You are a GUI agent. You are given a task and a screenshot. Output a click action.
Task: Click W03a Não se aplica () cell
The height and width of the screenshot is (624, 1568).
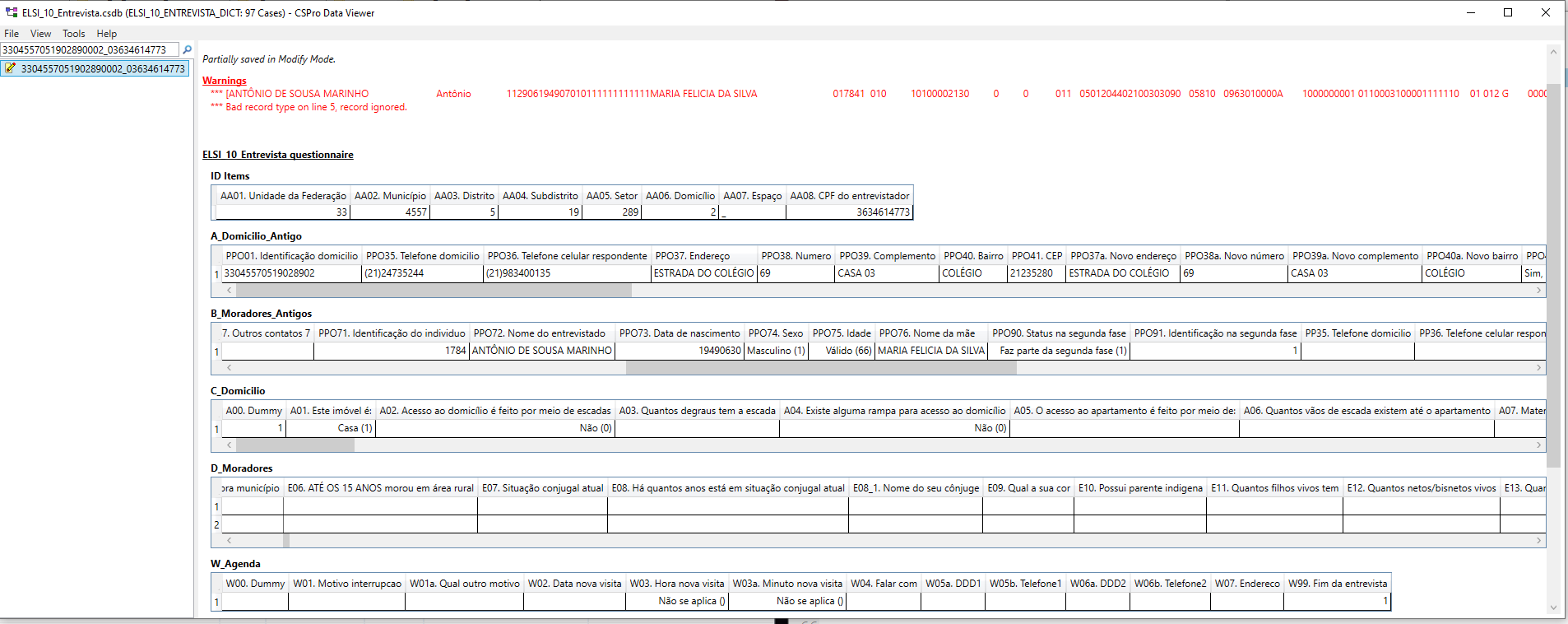pos(787,601)
